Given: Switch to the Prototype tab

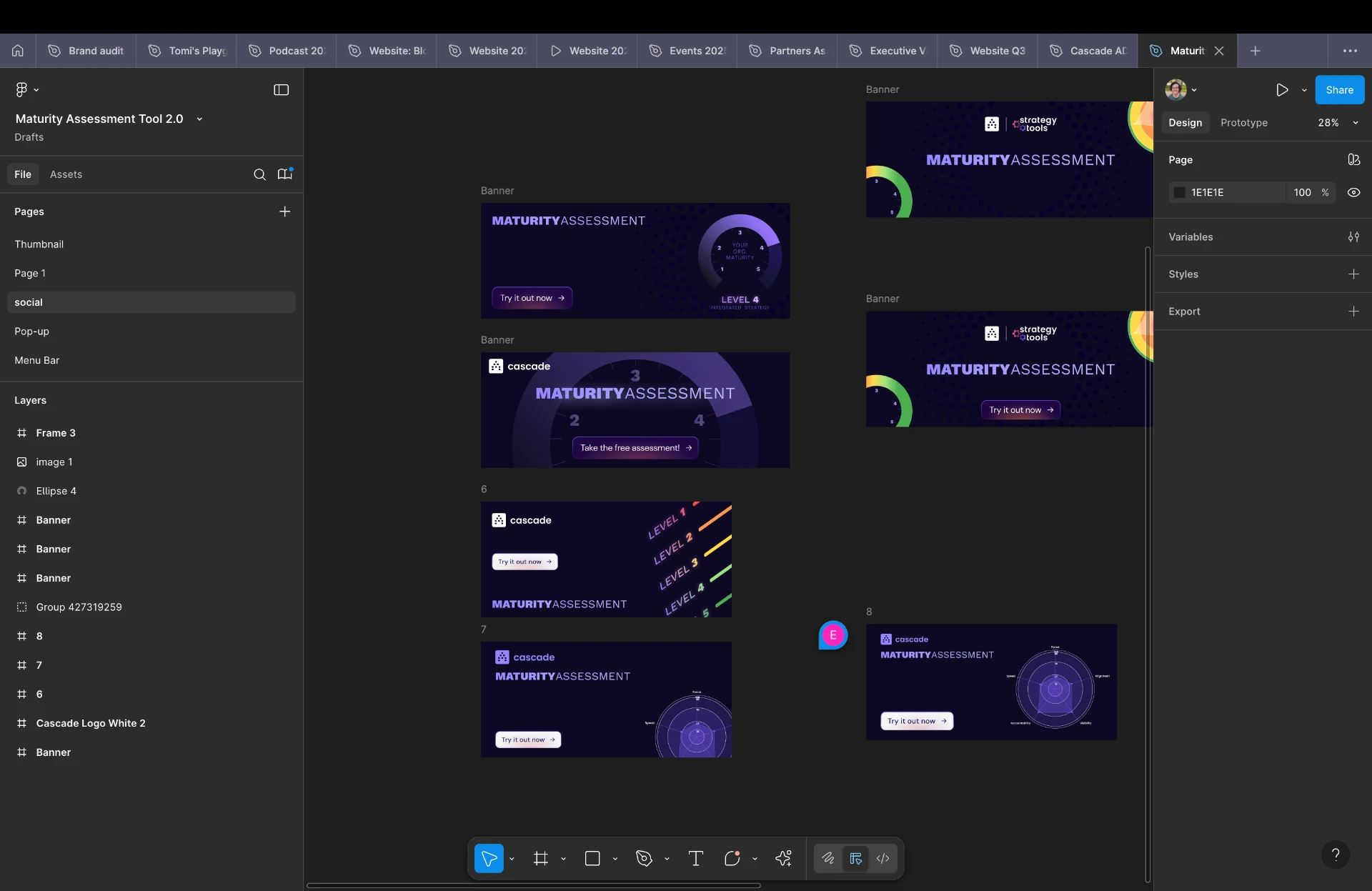Looking at the screenshot, I should click(1244, 123).
